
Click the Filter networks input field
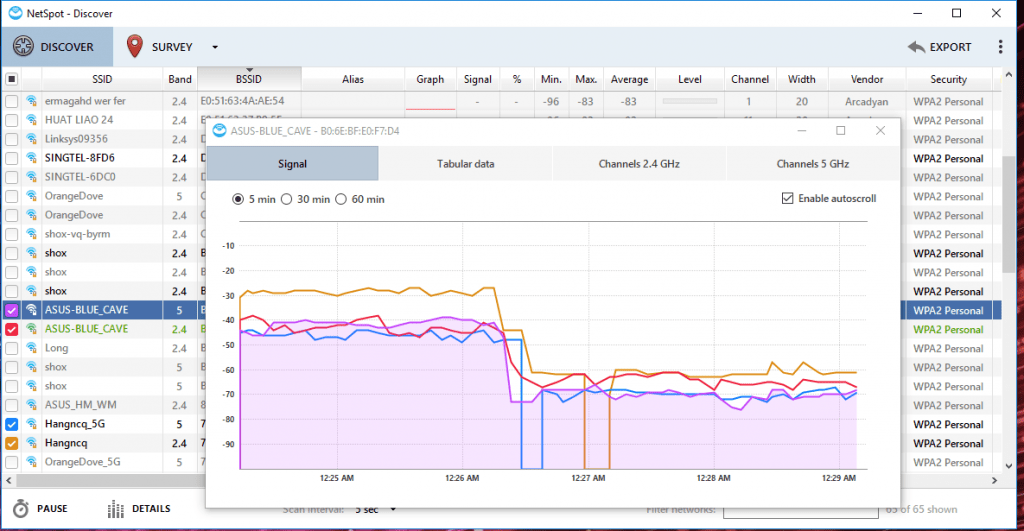(x=800, y=510)
